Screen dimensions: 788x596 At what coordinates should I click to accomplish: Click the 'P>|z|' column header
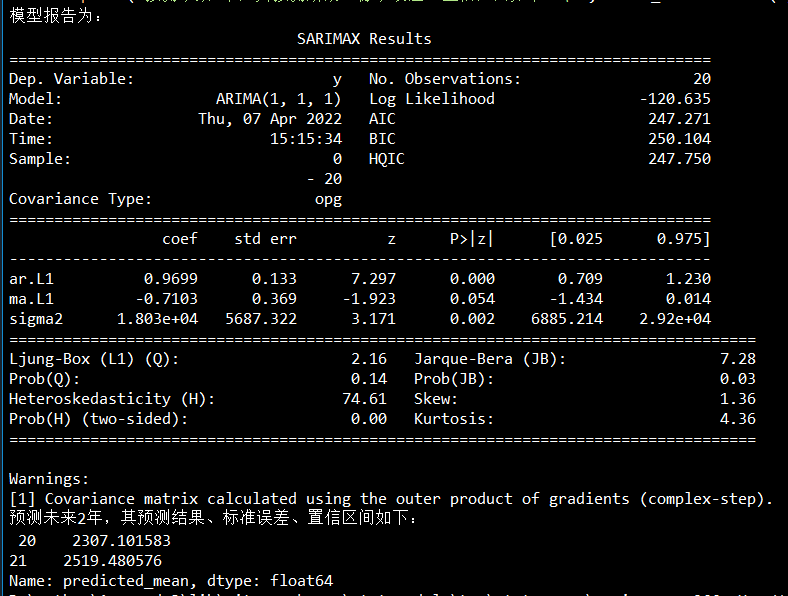point(471,239)
